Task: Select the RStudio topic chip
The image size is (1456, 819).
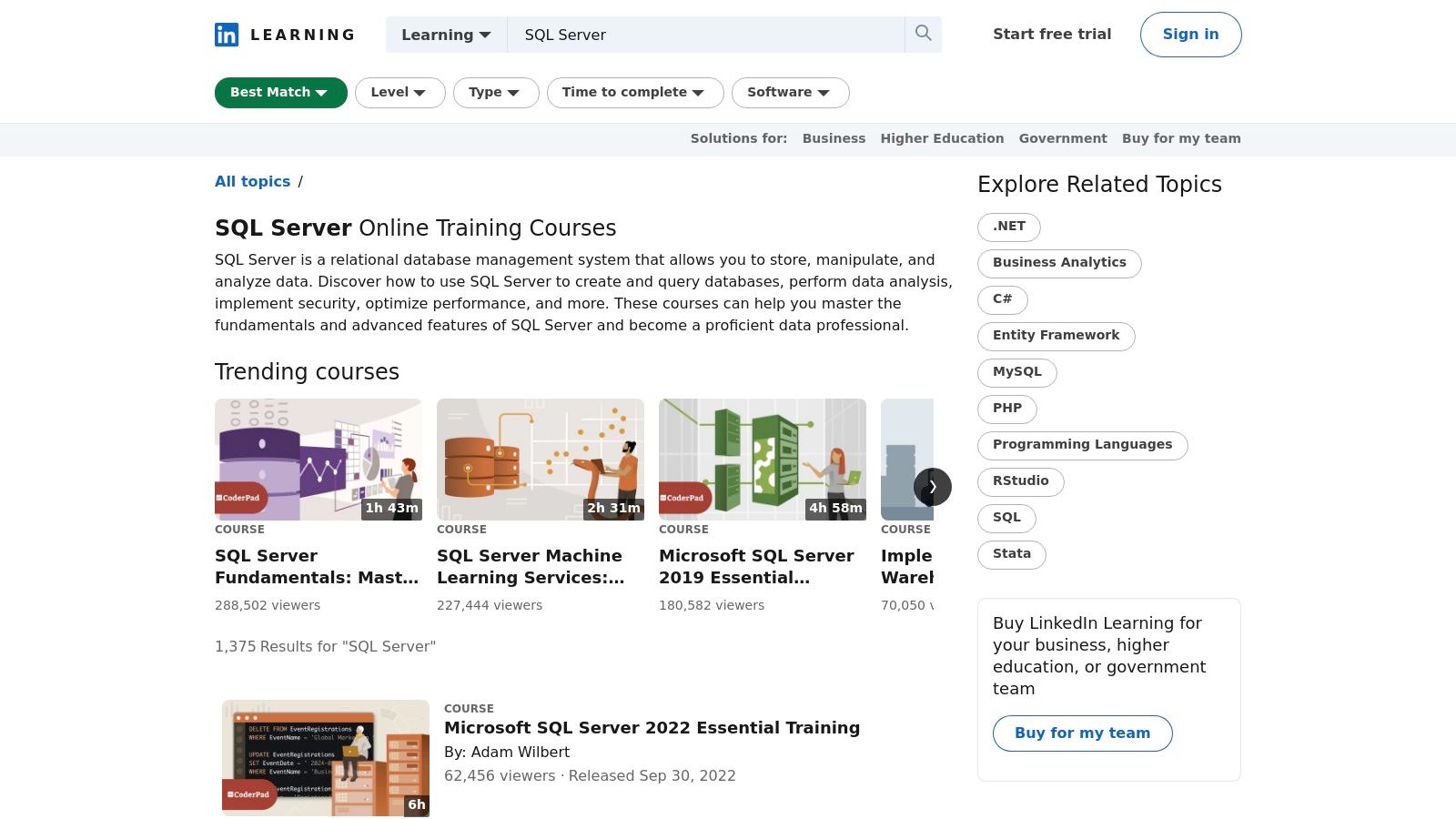Action: point(1021,481)
